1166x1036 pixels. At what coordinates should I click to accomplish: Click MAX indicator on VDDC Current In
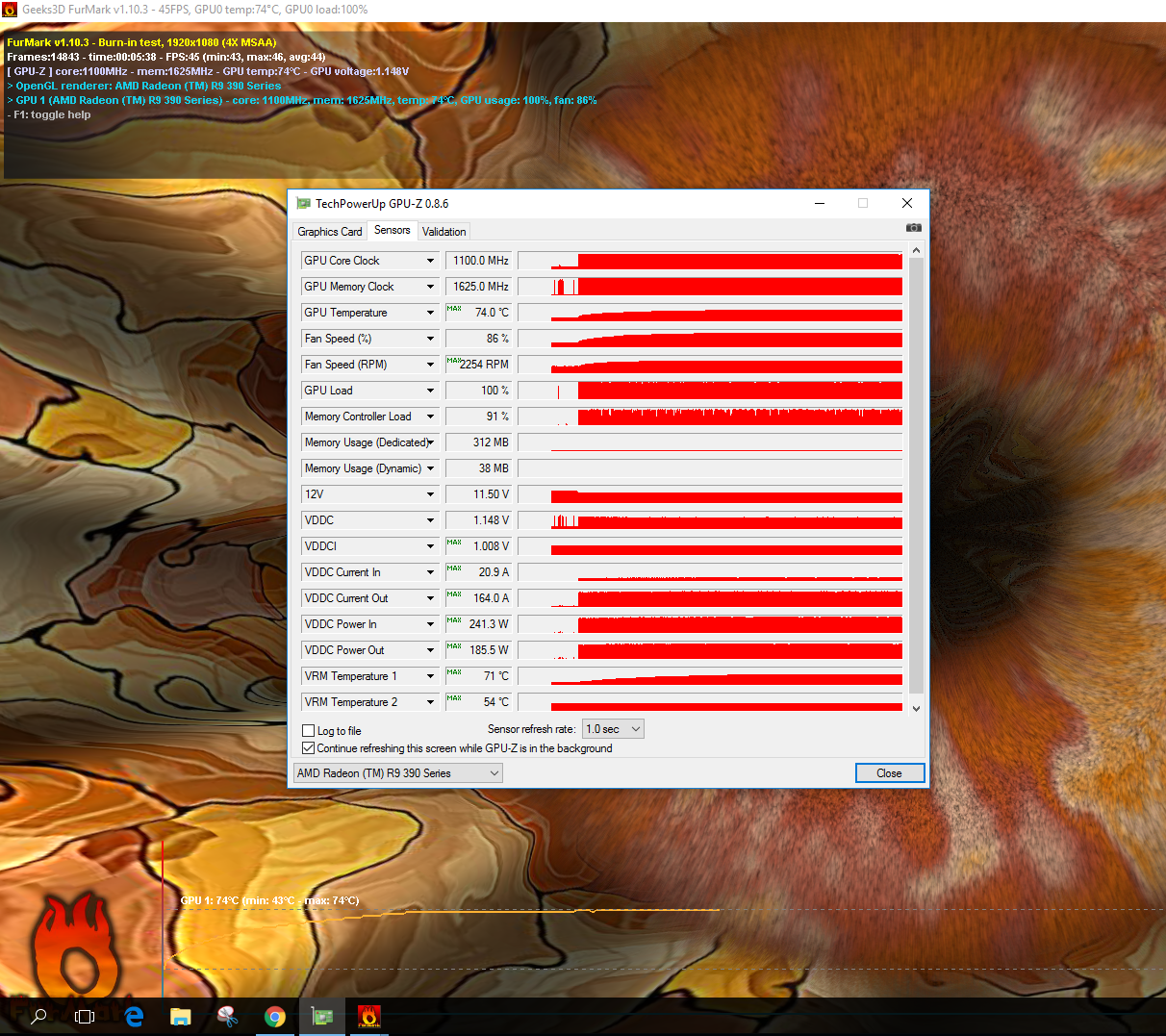(x=454, y=569)
